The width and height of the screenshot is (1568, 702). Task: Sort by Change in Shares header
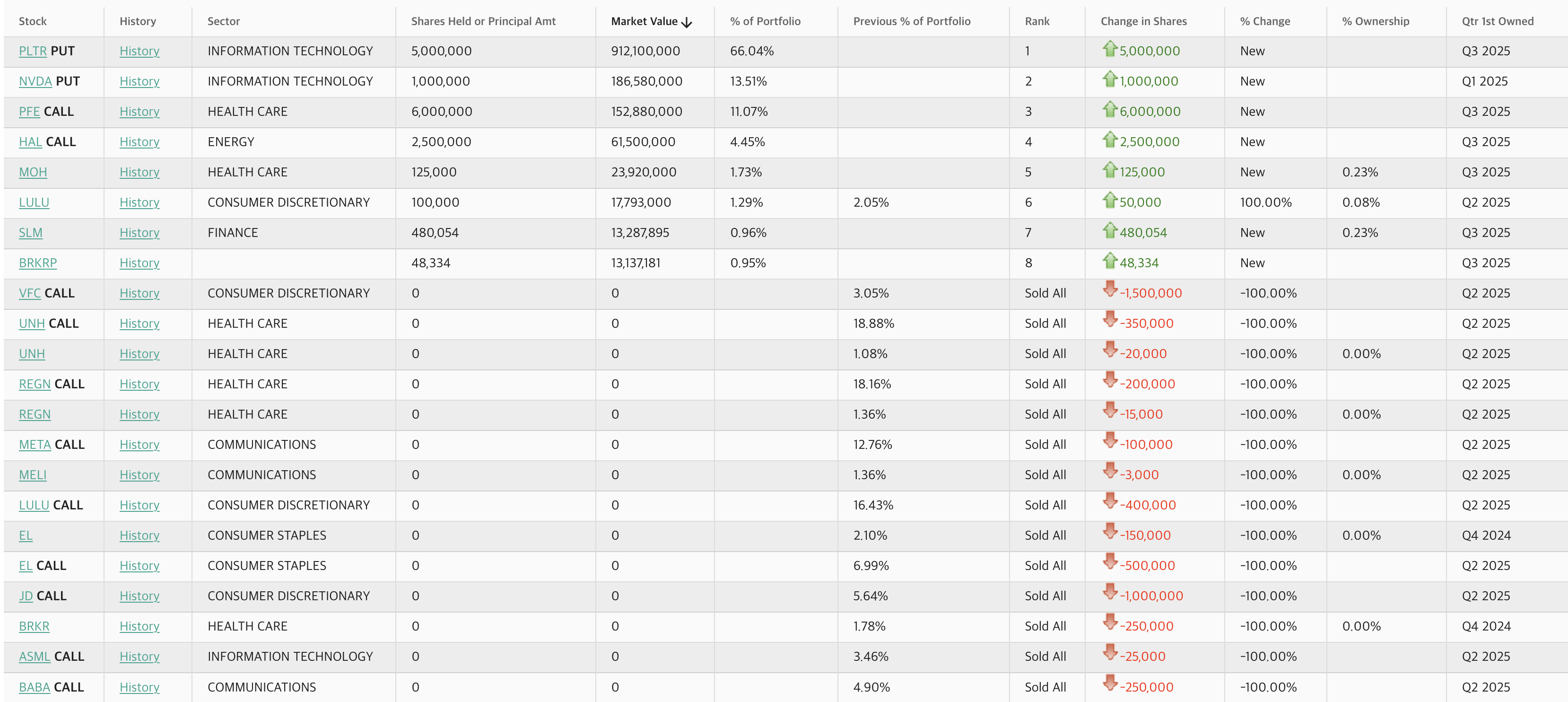point(1143,21)
